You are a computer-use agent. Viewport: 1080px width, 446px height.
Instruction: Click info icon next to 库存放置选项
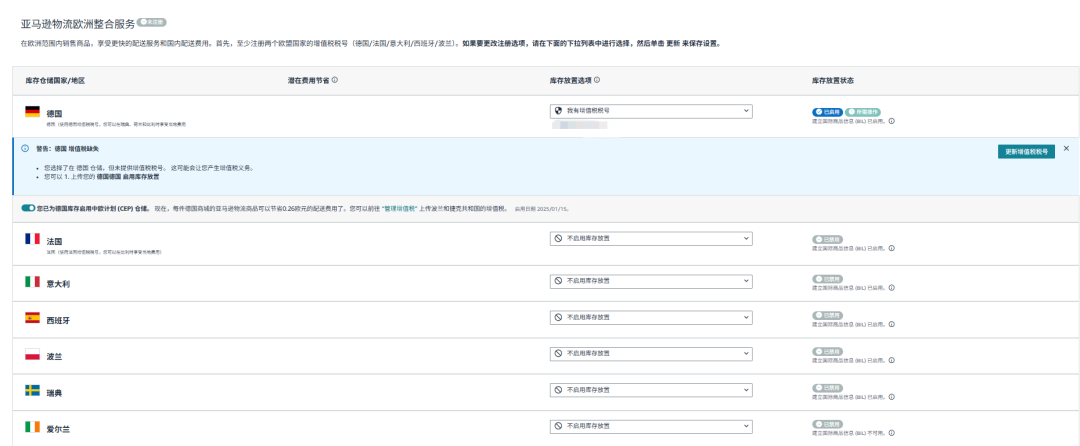[x=597, y=81]
